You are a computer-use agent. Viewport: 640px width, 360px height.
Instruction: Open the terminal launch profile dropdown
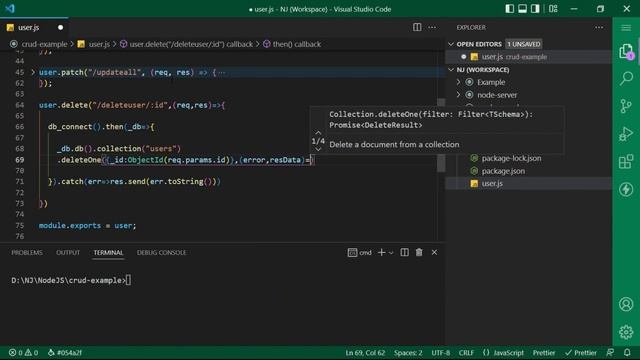point(391,253)
